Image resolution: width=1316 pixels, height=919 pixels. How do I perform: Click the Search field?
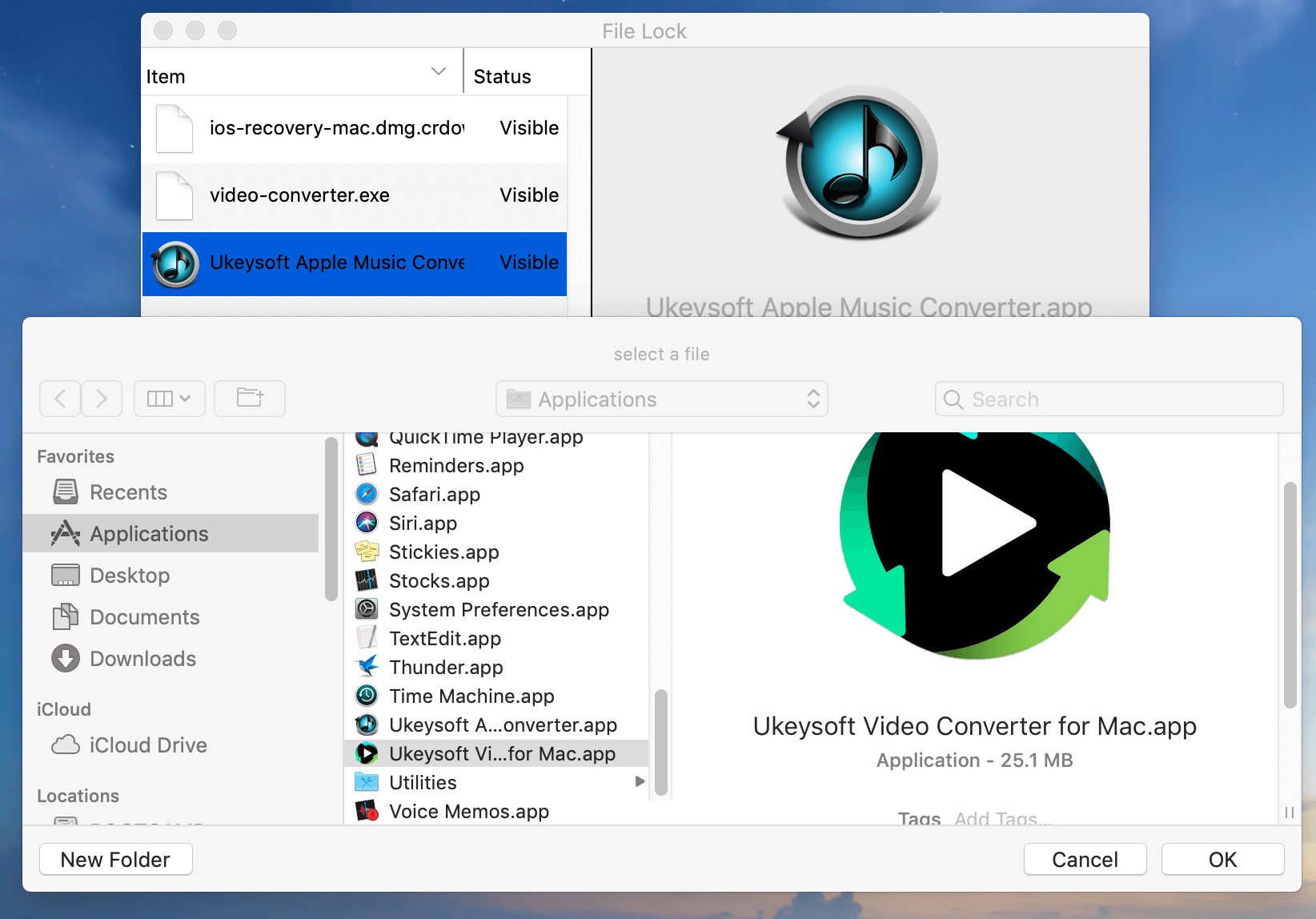(1109, 399)
